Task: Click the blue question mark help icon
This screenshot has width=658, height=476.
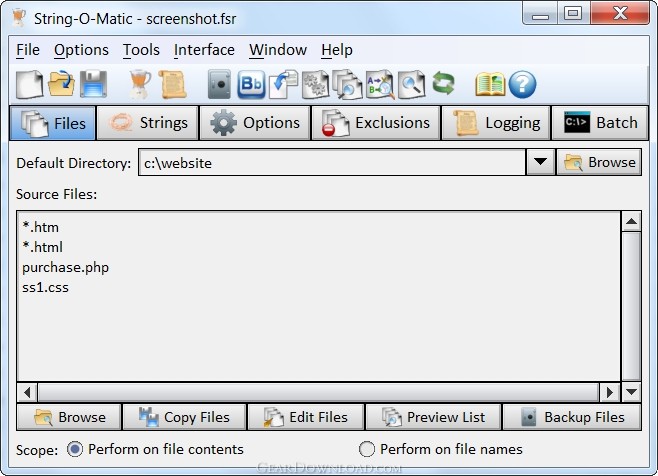Action: [x=522, y=84]
